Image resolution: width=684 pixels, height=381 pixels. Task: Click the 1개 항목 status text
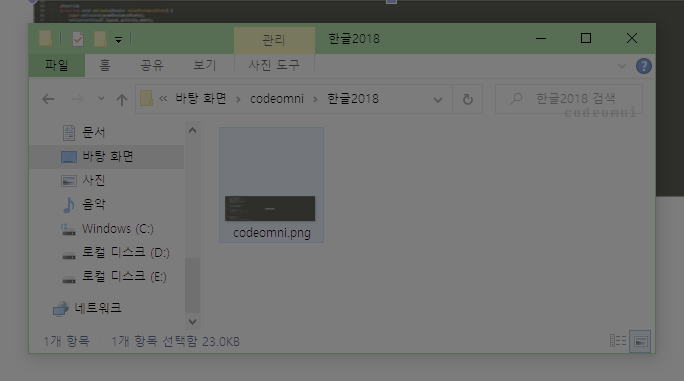click(66, 341)
